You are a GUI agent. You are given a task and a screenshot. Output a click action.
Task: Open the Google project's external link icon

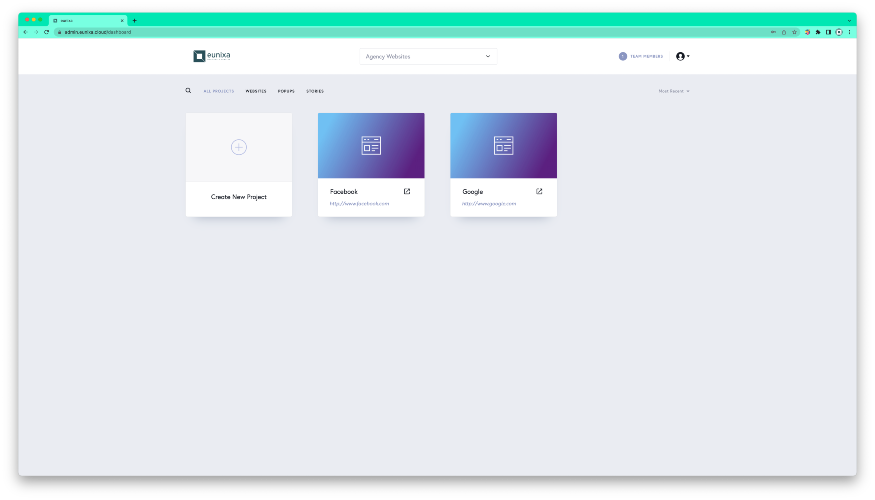[x=539, y=191]
